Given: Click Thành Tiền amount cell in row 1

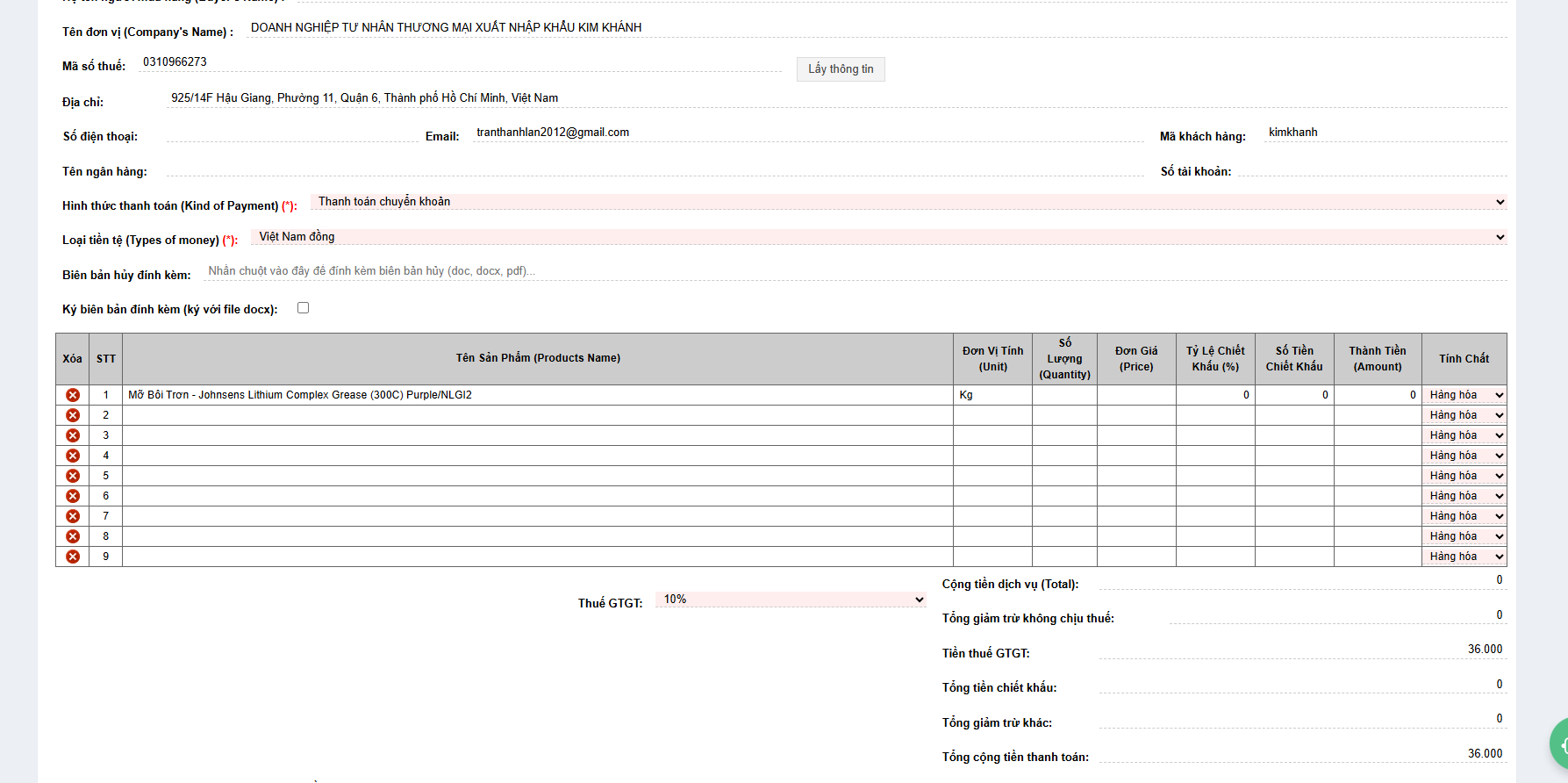Looking at the screenshot, I should point(1378,395).
